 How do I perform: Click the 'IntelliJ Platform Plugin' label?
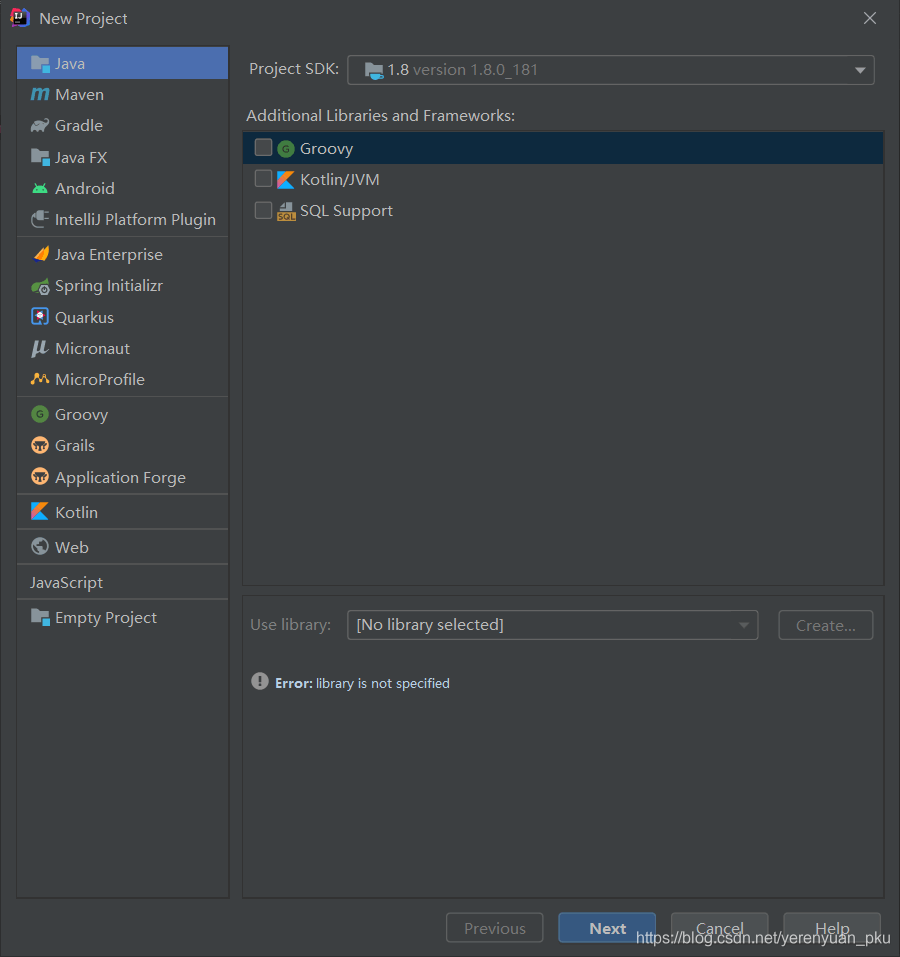click(x=135, y=220)
